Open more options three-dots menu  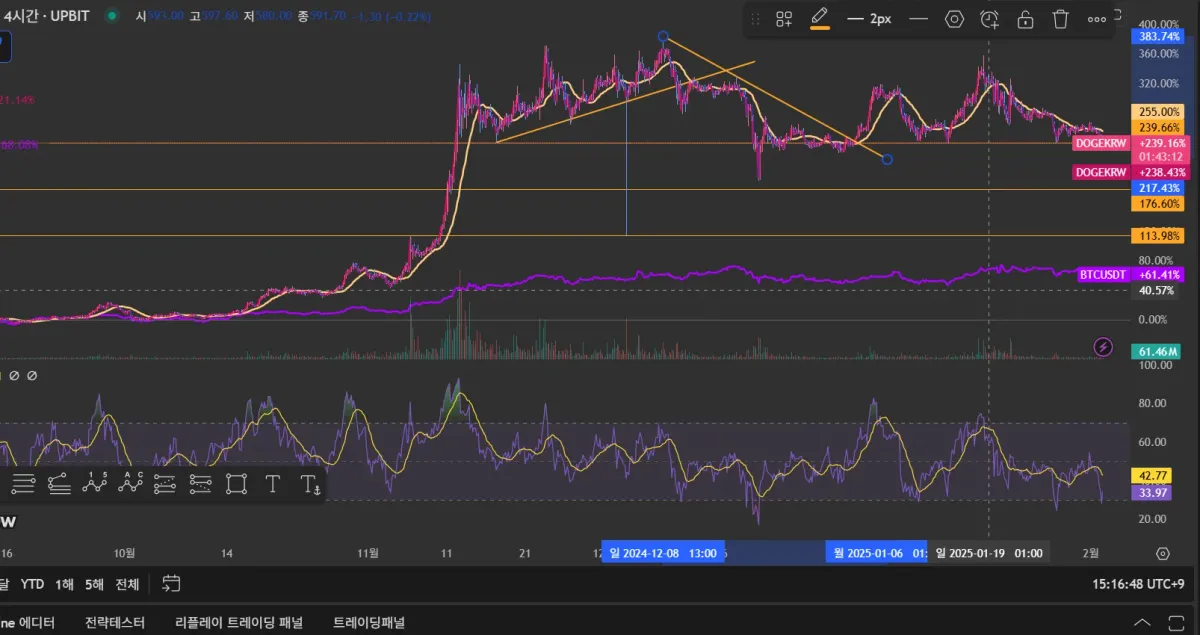[x=1097, y=19]
